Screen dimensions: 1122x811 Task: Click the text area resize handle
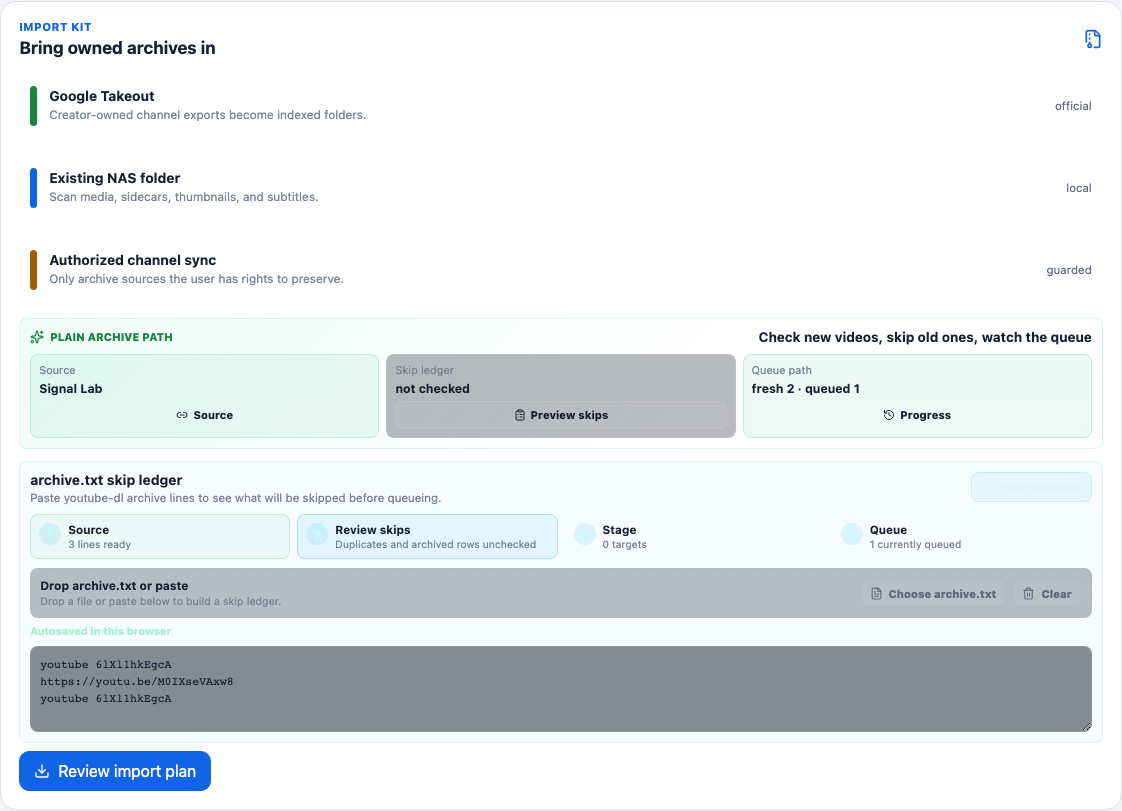pyautogui.click(x=1086, y=727)
